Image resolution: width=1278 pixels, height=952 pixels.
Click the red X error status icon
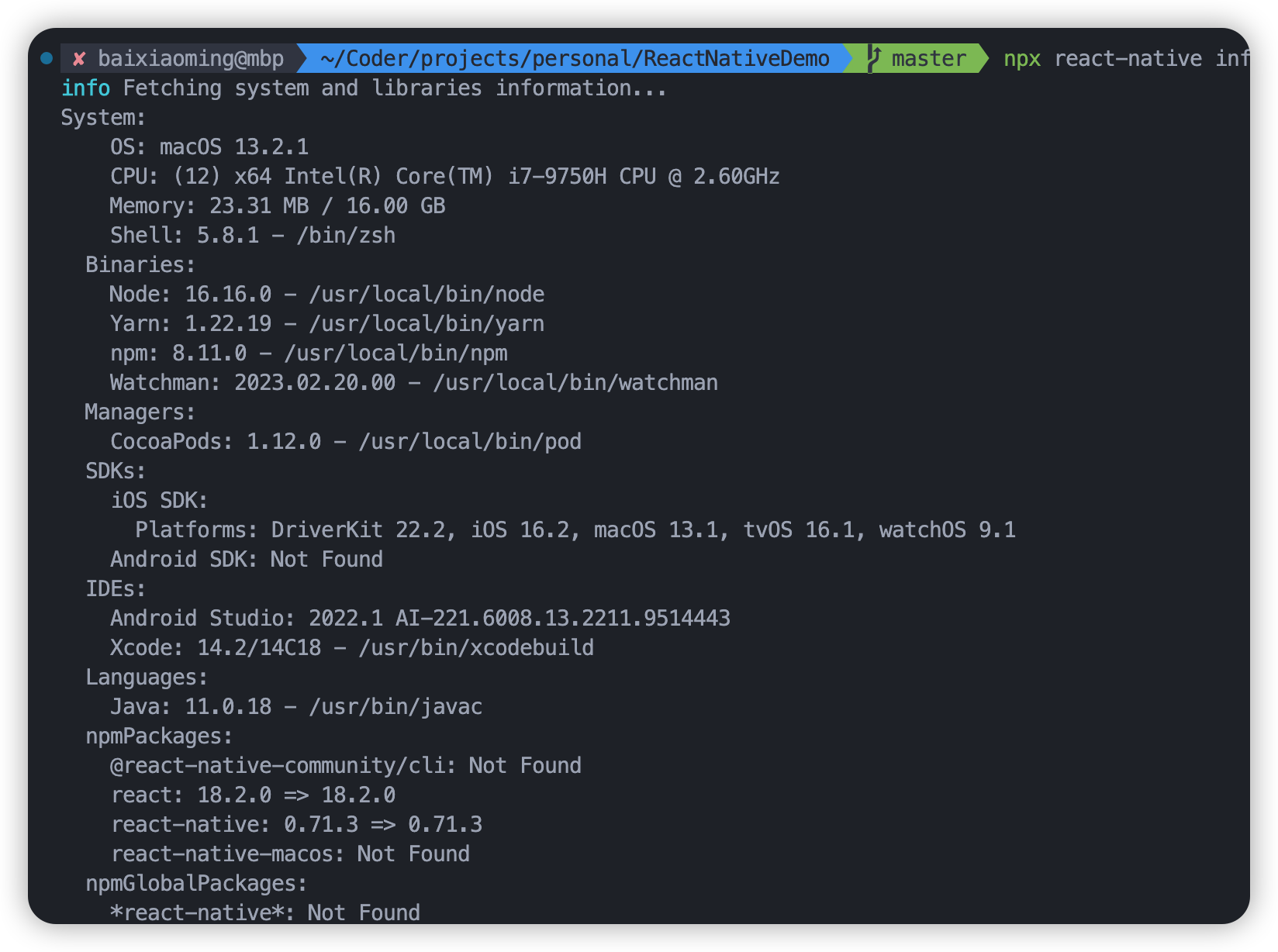tap(78, 59)
